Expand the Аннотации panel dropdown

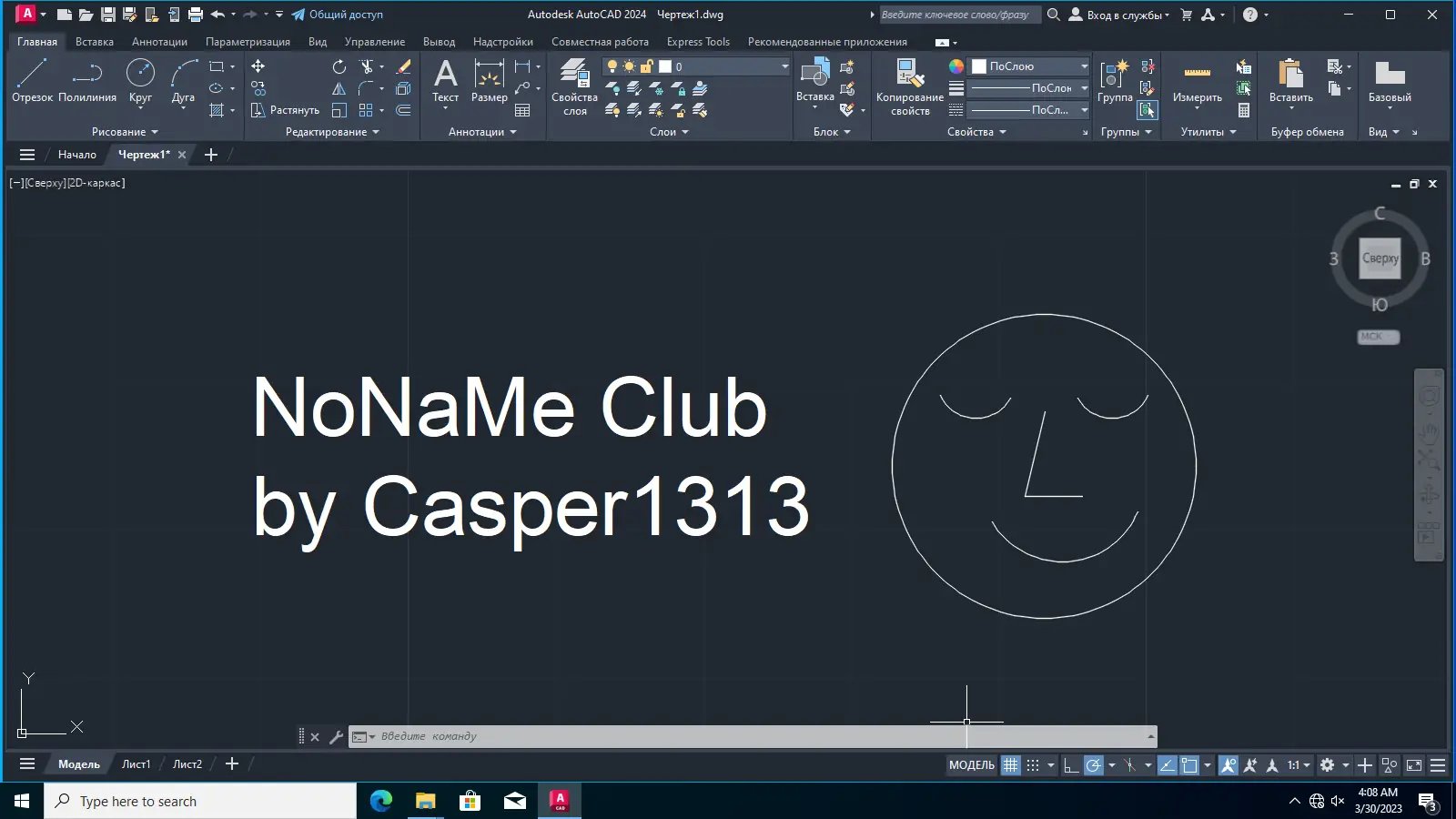pyautogui.click(x=482, y=132)
